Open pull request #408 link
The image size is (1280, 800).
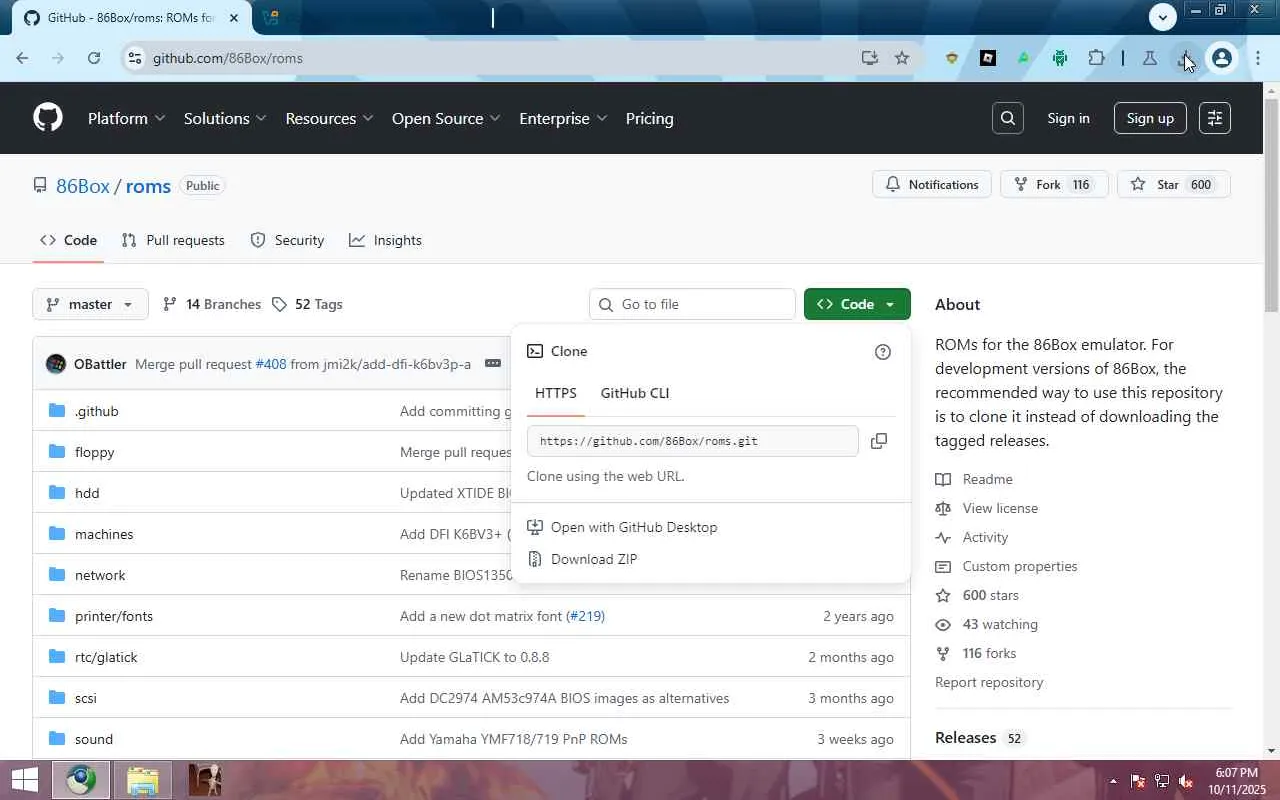point(270,364)
